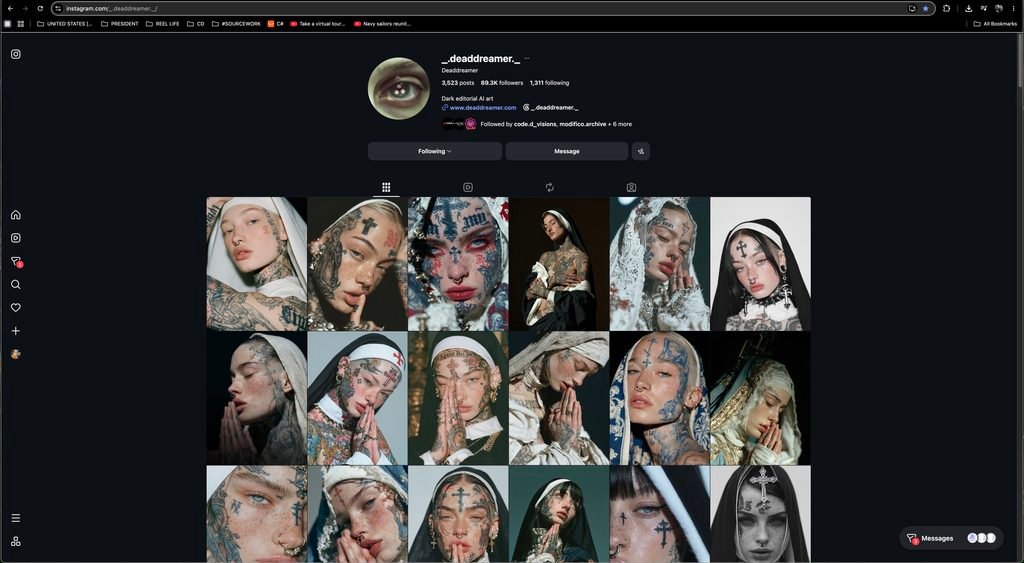Open post with blue-white floral veil face
The image size is (1024, 563).
[660, 398]
